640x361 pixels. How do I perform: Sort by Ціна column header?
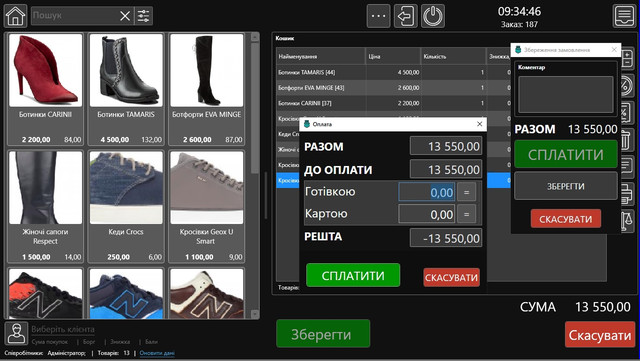coord(393,56)
